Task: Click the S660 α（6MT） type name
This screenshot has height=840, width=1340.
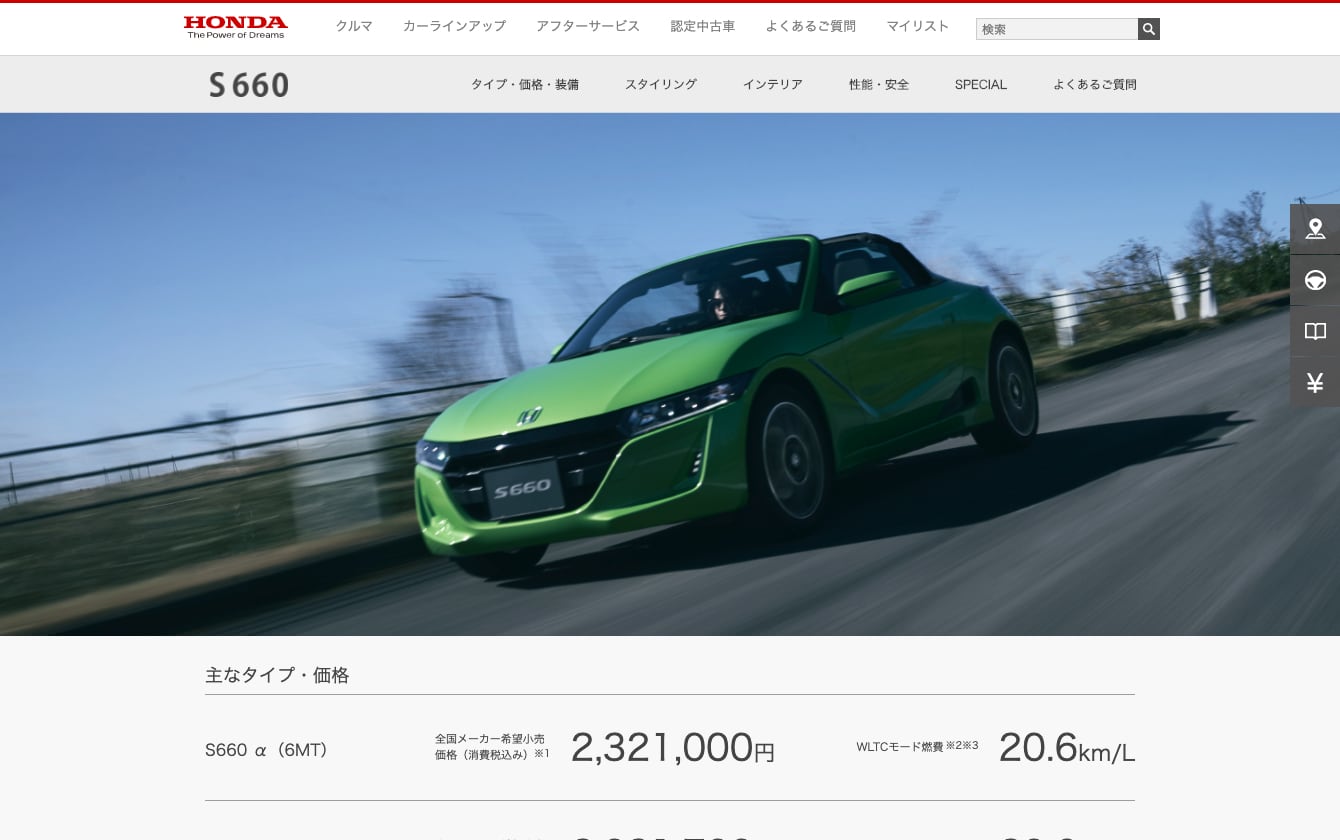Action: [x=267, y=750]
